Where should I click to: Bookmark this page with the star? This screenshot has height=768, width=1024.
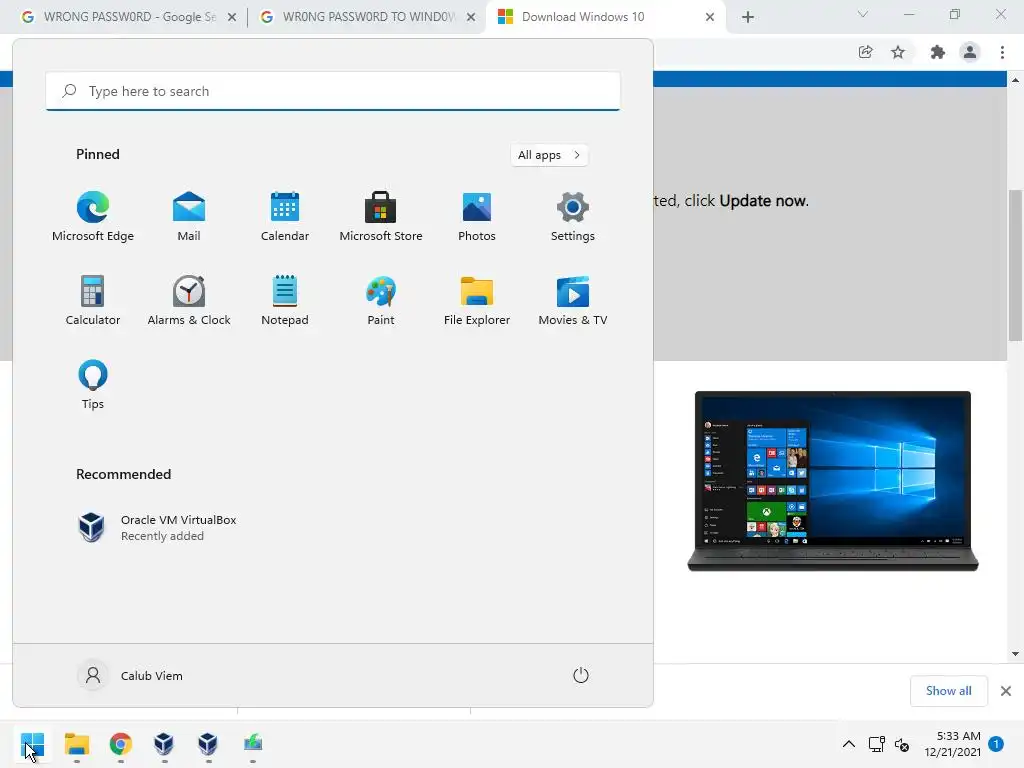click(898, 52)
